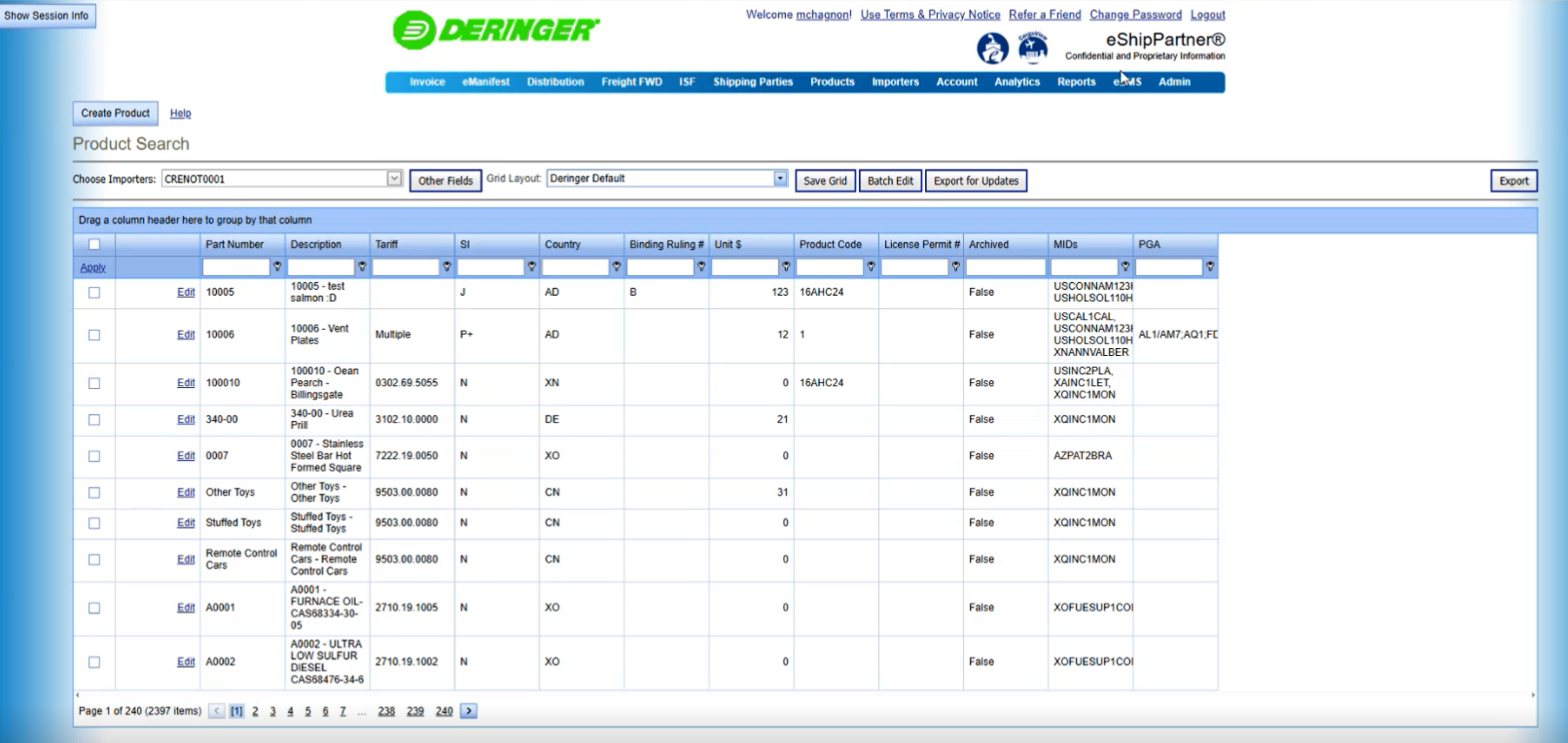Tick the checkbox for part 10005
The width and height of the screenshot is (1568, 743).
tap(94, 292)
